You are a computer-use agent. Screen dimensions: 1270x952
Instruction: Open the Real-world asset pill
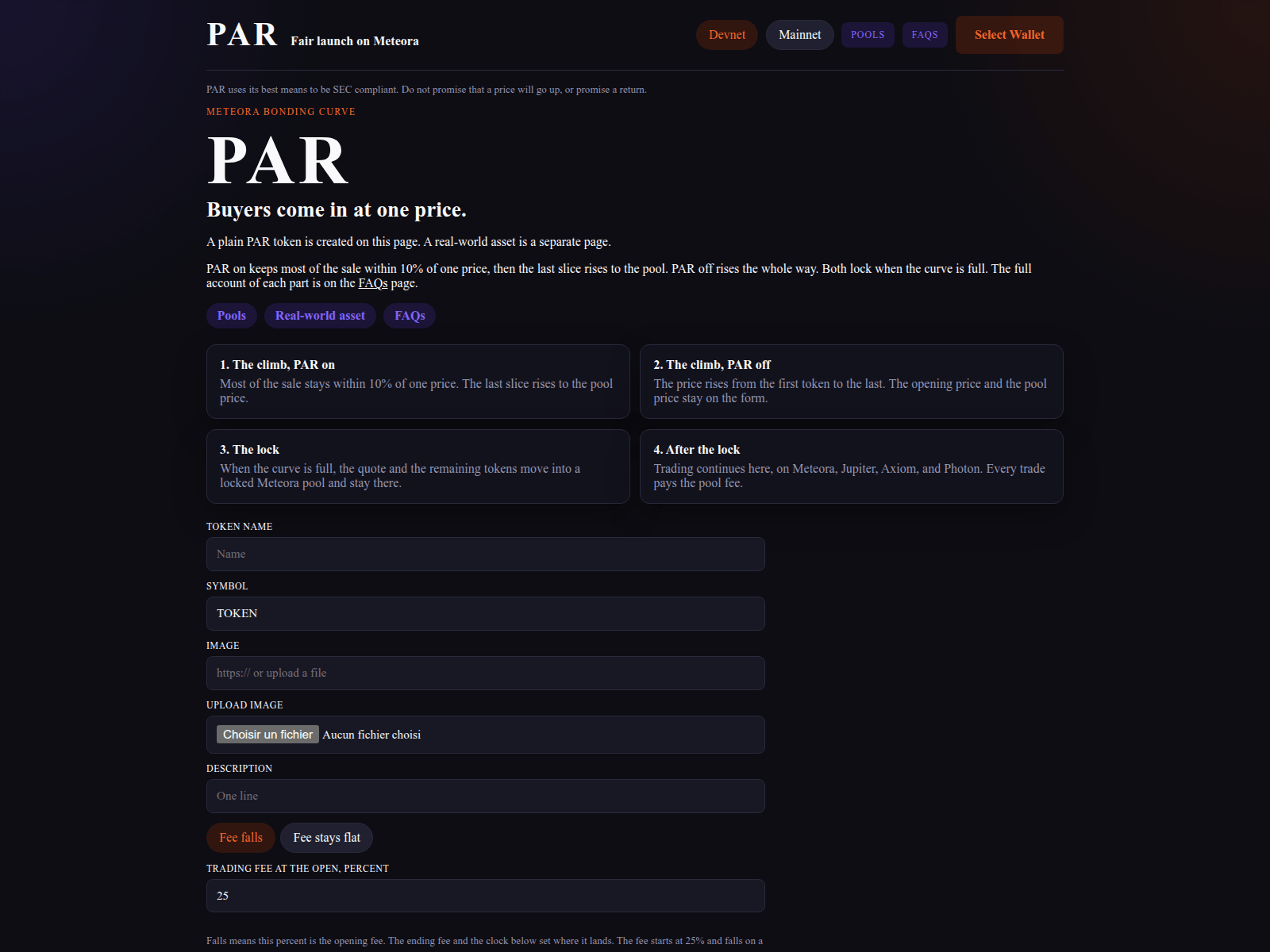click(320, 316)
